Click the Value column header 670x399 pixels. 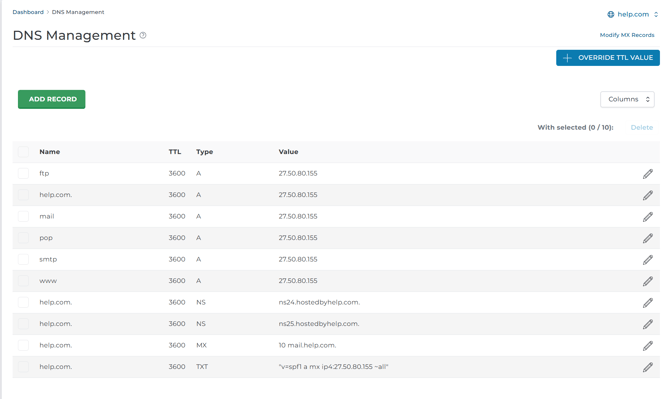click(x=288, y=152)
